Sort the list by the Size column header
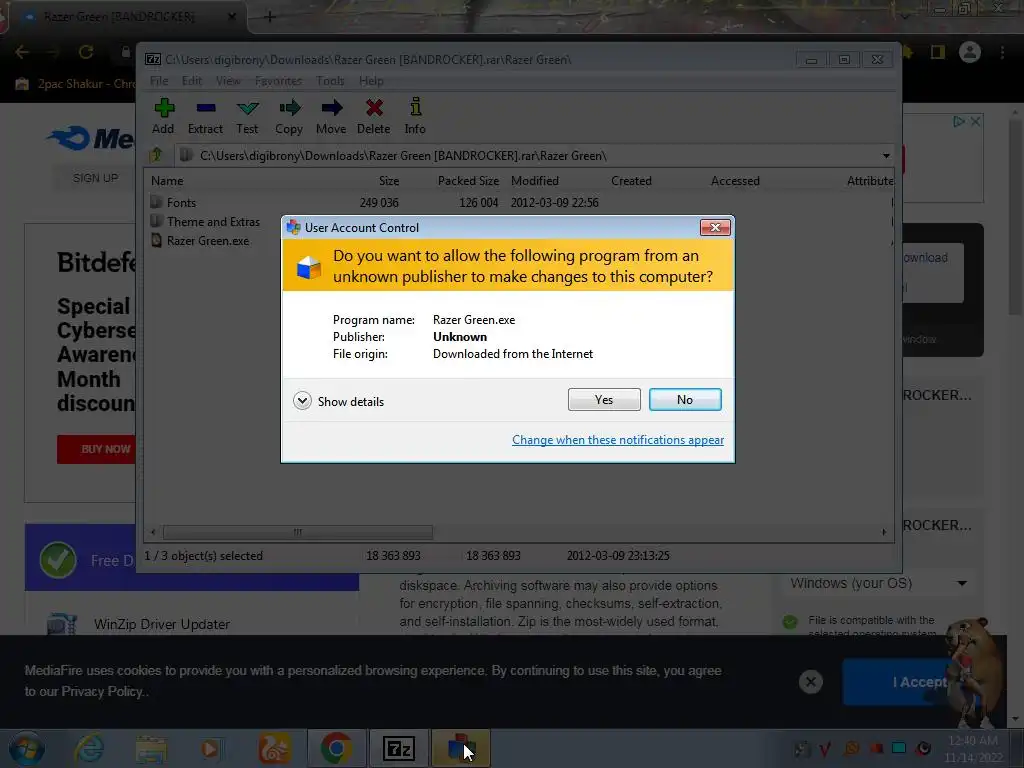The height and width of the screenshot is (768, 1024). pyautogui.click(x=389, y=181)
